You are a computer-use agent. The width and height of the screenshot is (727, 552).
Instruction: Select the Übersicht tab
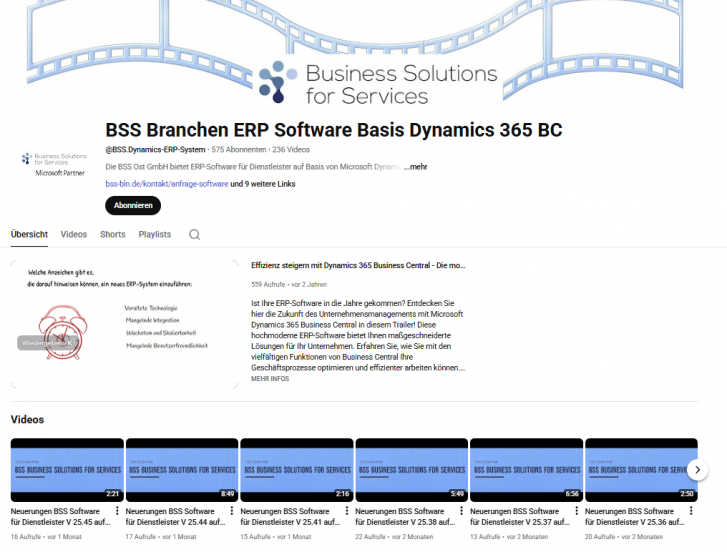coord(29,235)
